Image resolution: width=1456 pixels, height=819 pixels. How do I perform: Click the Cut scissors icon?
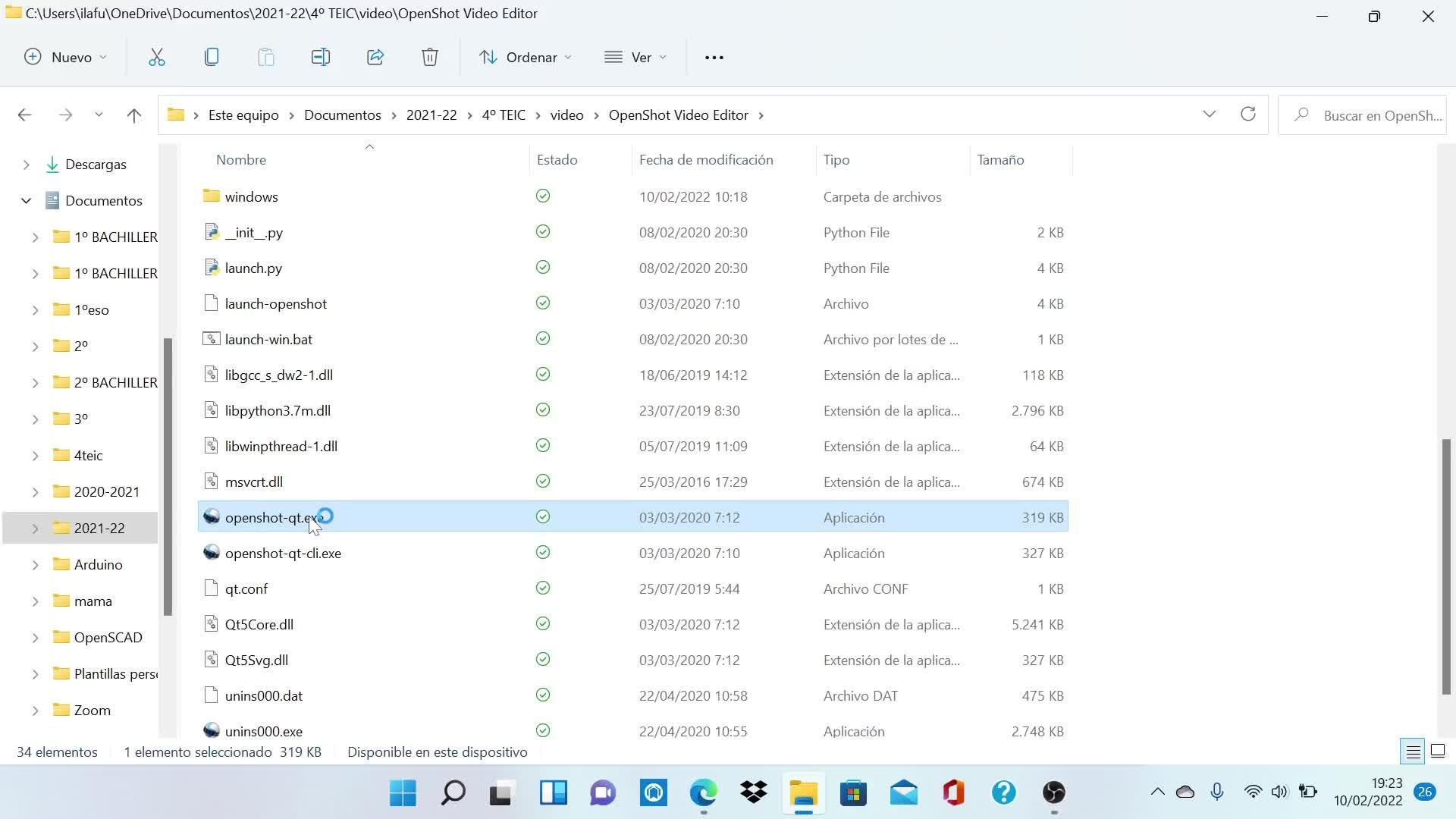click(157, 58)
